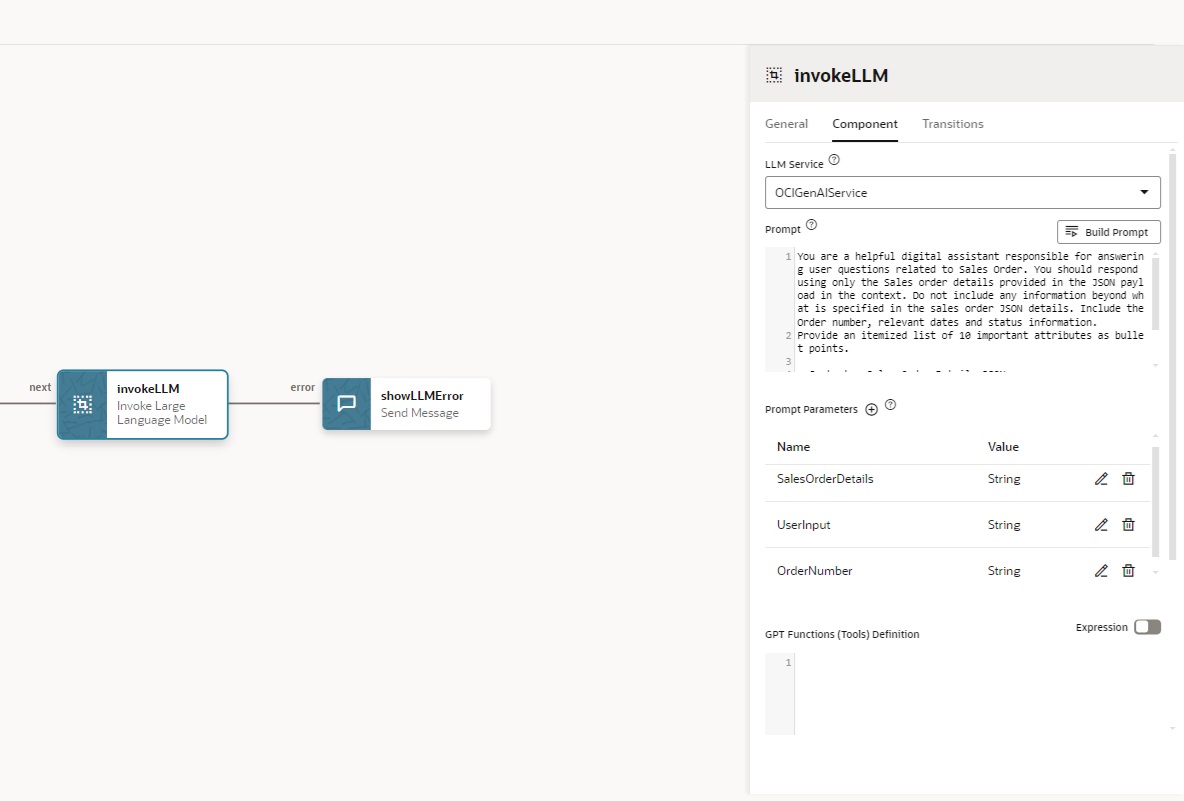Add a new prompt parameter
This screenshot has height=801, width=1184.
871,410
